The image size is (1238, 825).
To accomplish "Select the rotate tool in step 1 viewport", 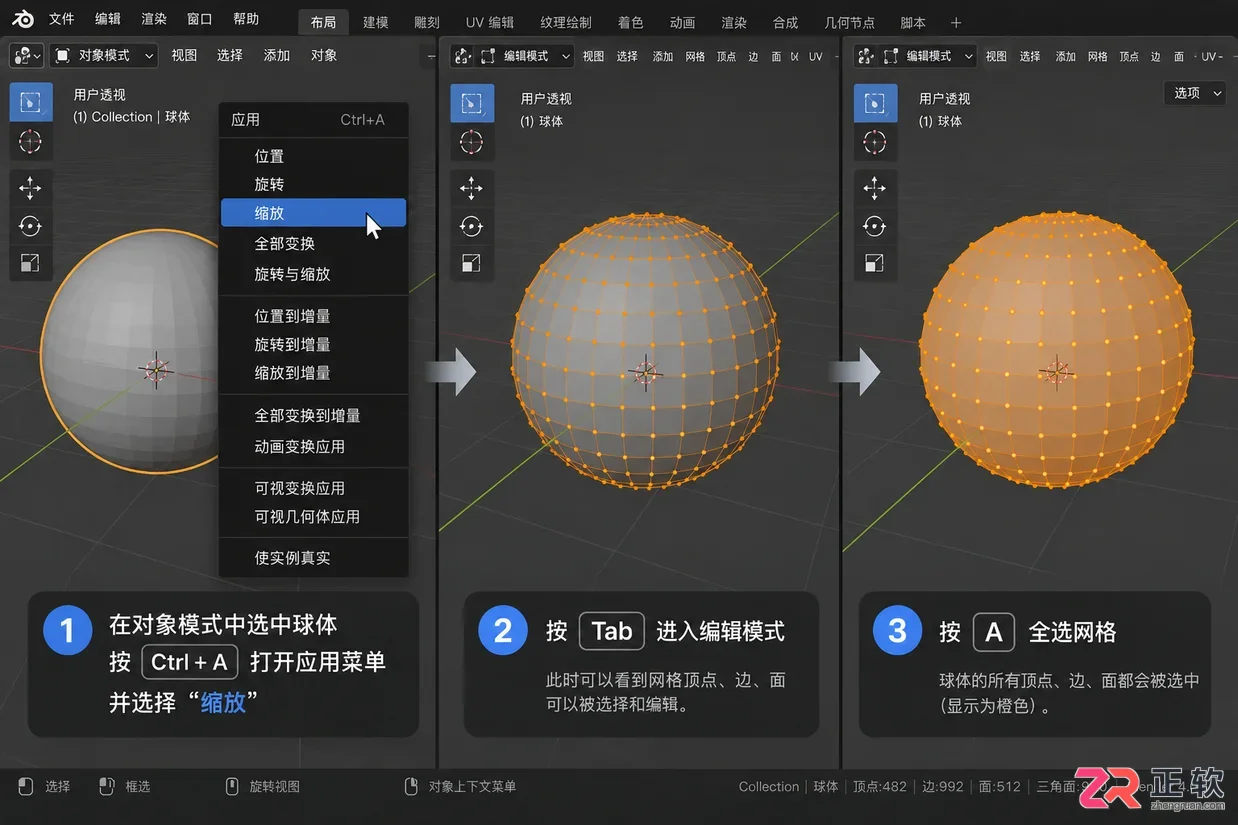I will click(x=30, y=225).
